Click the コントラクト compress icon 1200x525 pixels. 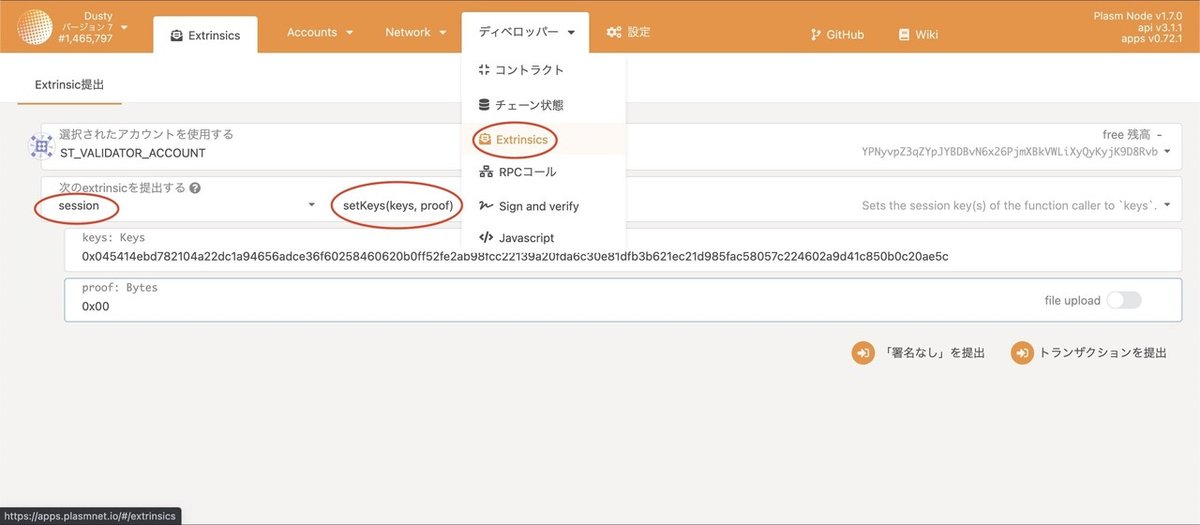point(485,70)
